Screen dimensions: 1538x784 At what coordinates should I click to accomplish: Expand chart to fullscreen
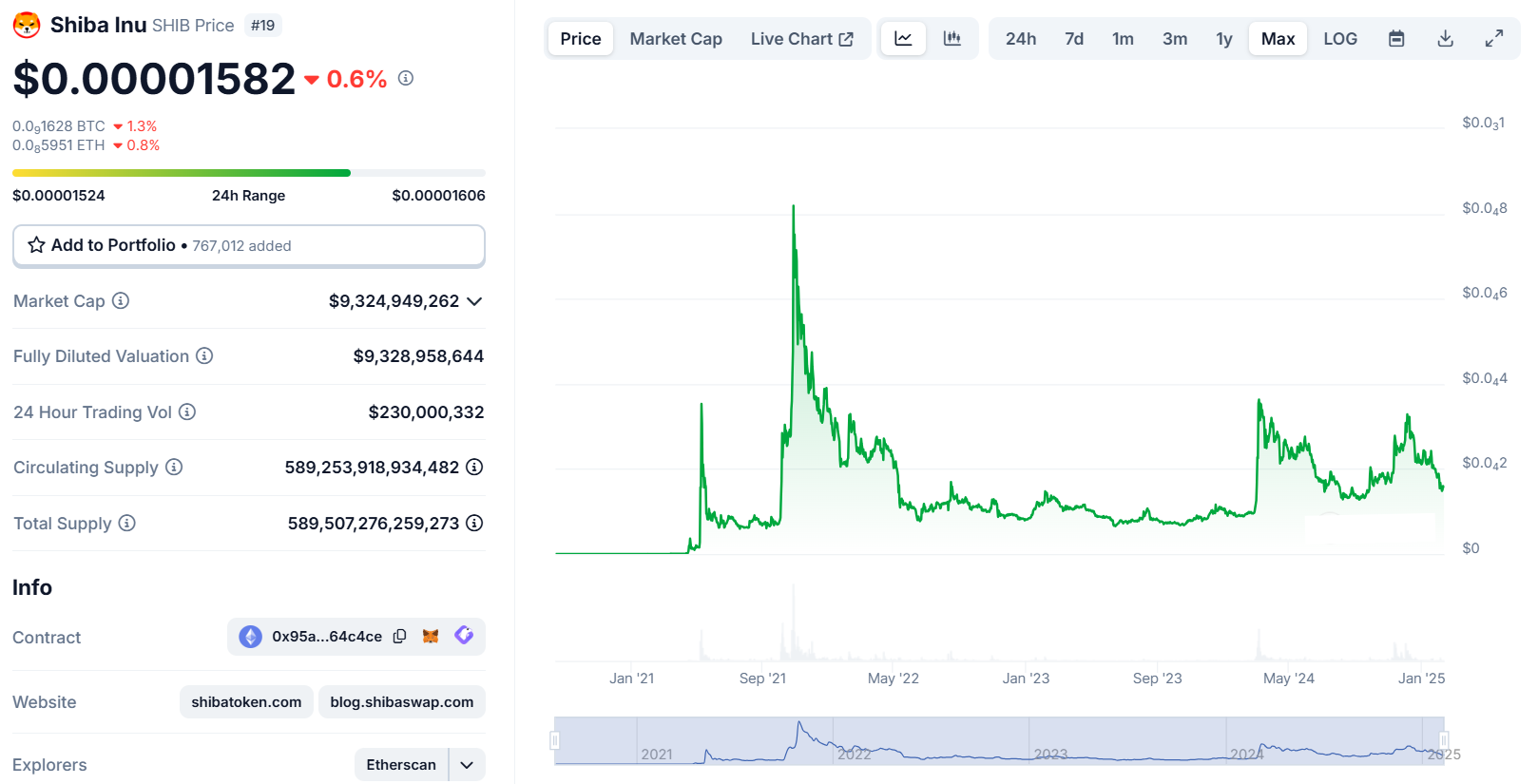(1494, 39)
